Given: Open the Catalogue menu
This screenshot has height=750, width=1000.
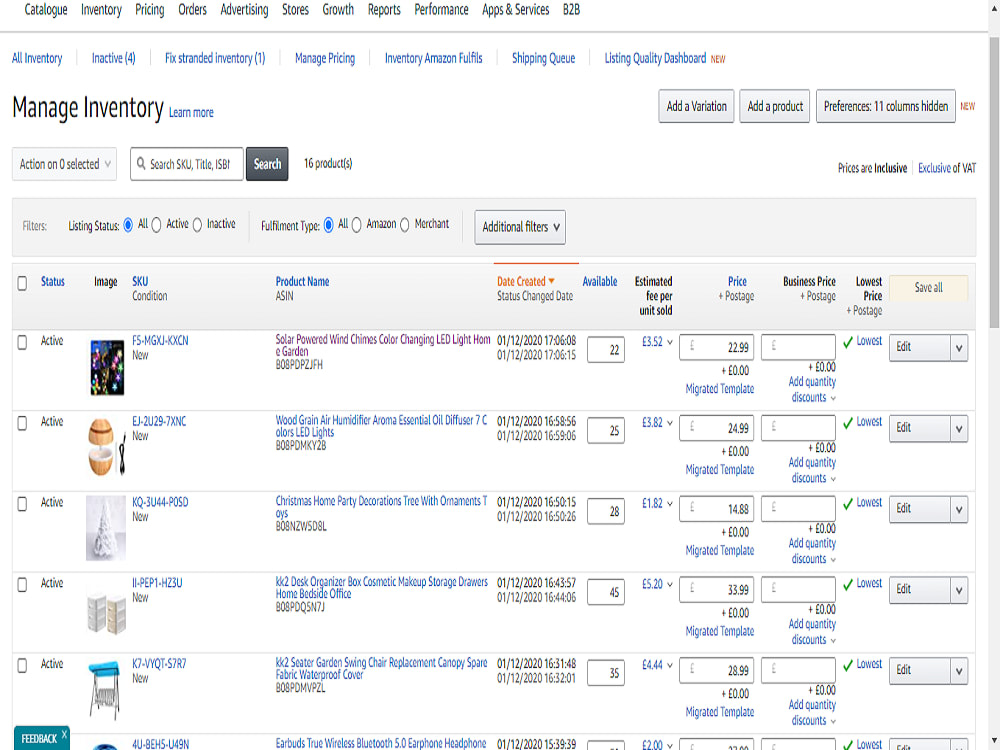Looking at the screenshot, I should coord(46,10).
